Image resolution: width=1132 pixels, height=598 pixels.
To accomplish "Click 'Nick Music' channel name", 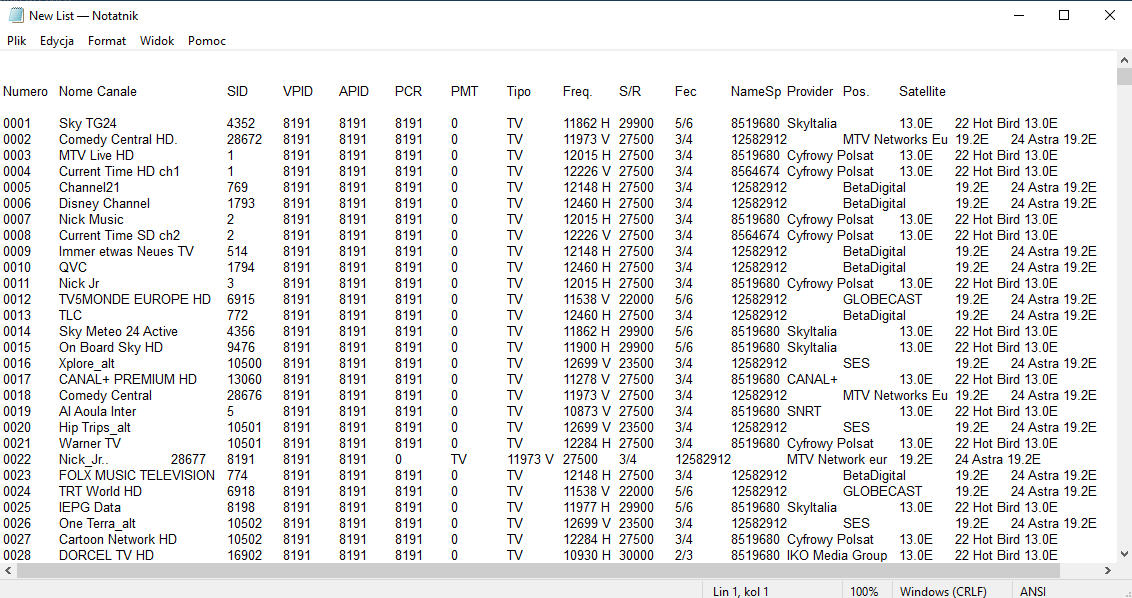I will tap(91, 220).
